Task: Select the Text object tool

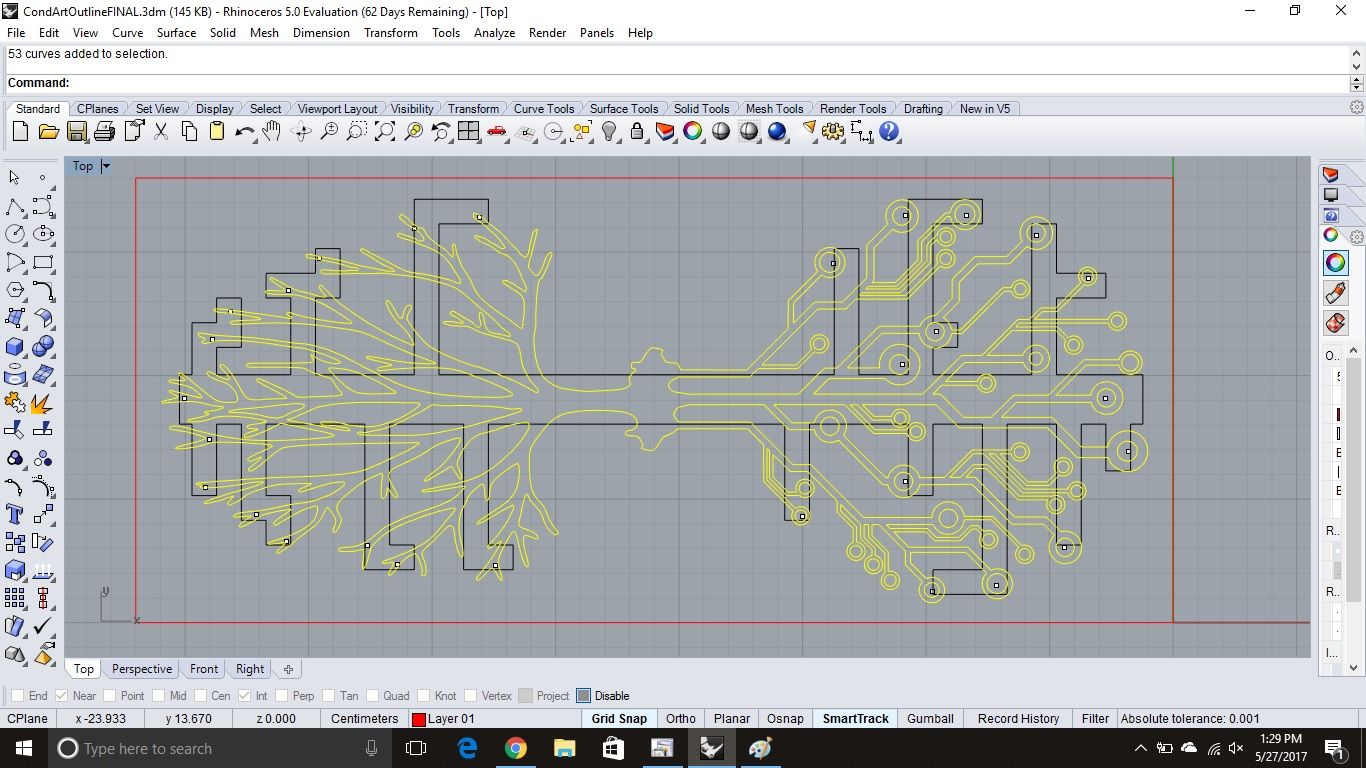Action: click(x=15, y=514)
